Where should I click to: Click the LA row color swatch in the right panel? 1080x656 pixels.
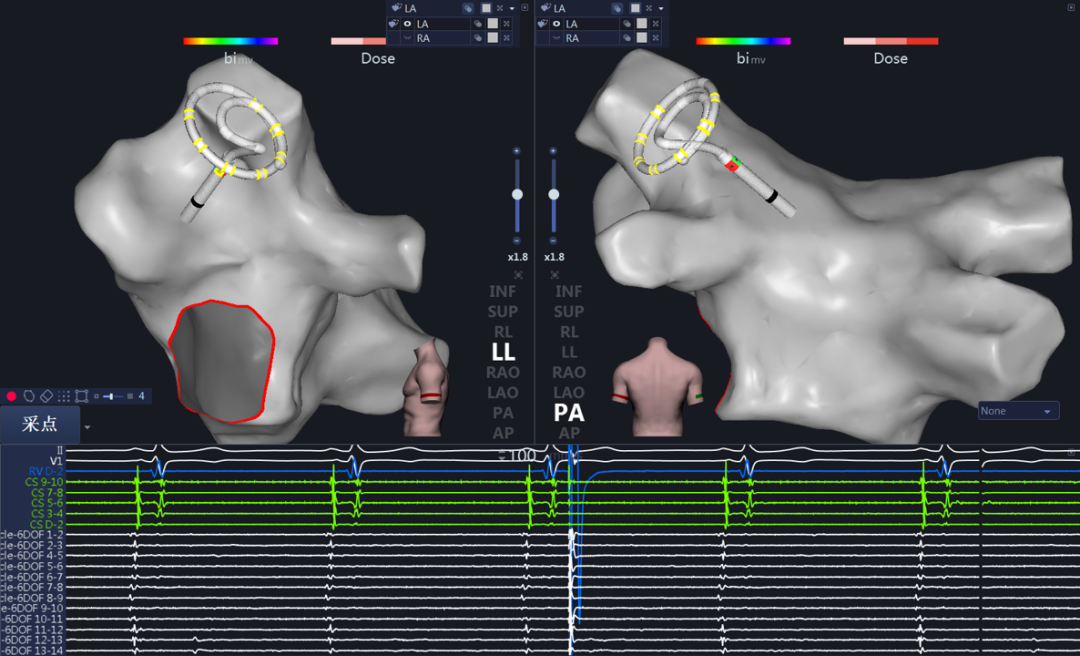pyautogui.click(x=641, y=23)
